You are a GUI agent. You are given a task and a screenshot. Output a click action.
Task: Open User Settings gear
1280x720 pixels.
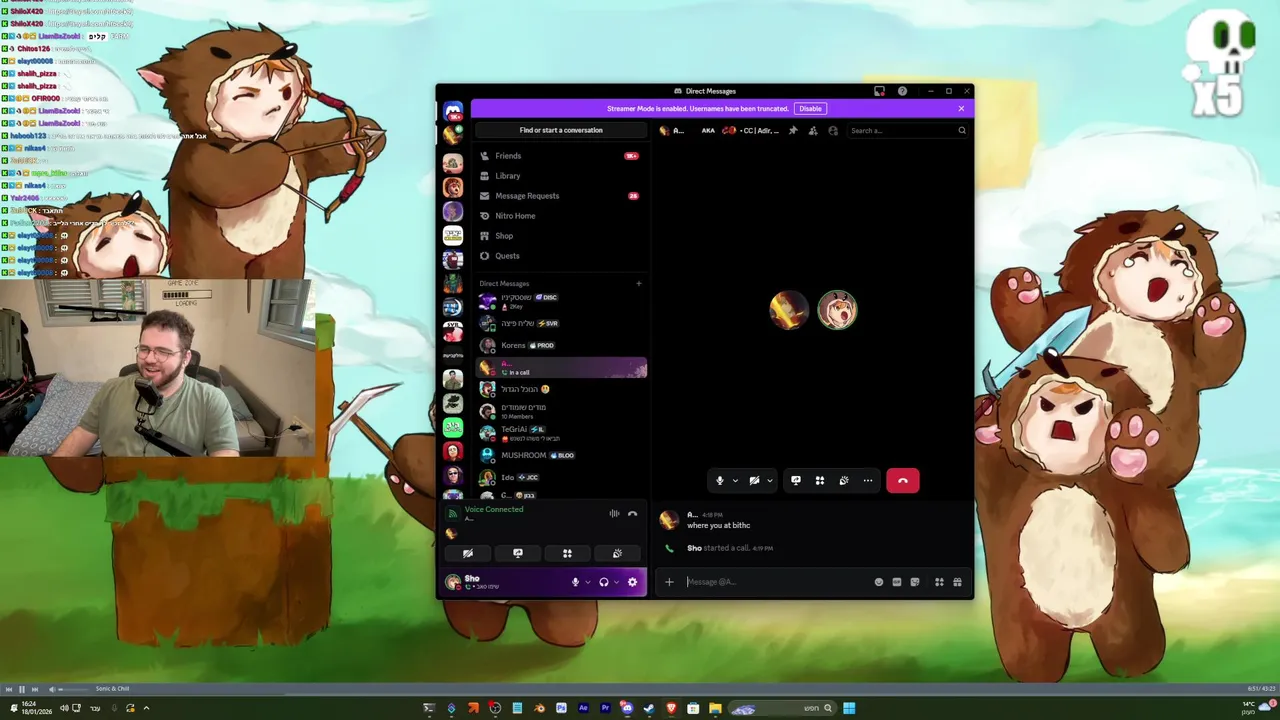632,582
